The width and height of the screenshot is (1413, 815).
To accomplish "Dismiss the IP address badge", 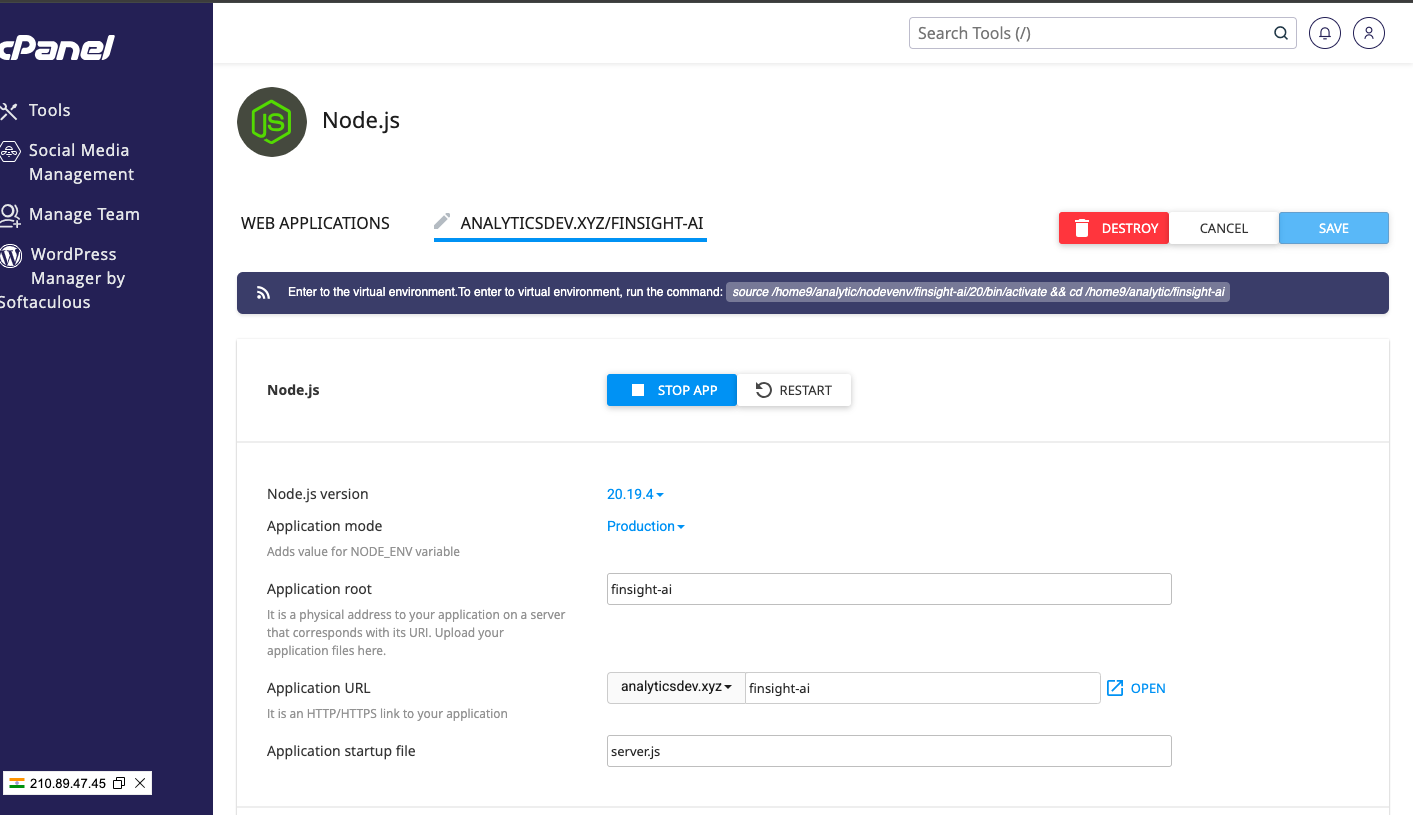I will coord(140,783).
